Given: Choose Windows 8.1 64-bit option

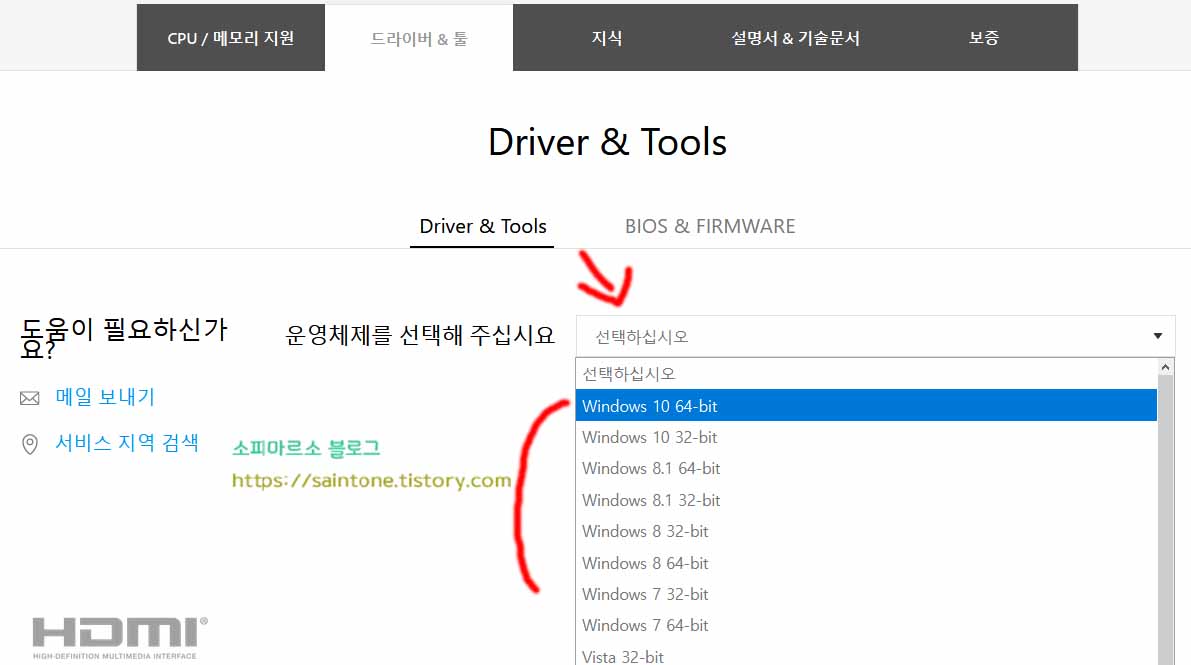Looking at the screenshot, I should pos(866,468).
